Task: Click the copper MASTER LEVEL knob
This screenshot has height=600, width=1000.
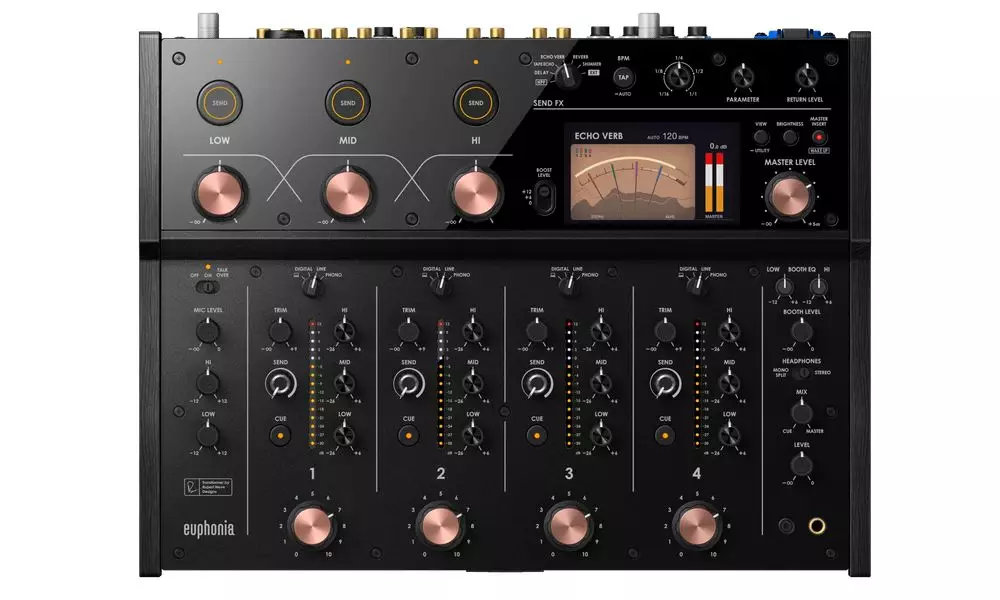Action: pos(790,196)
